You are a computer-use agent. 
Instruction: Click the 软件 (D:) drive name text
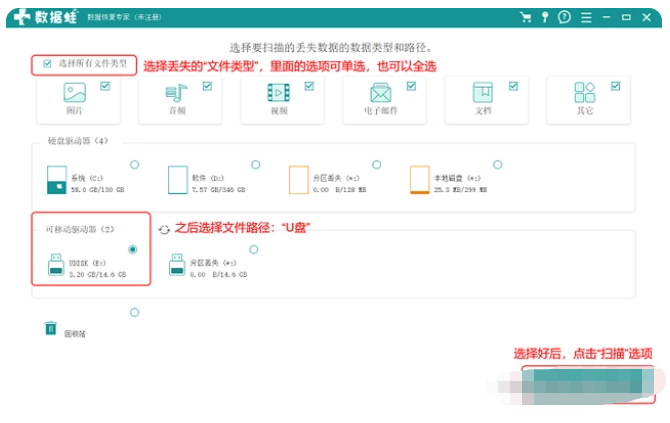208,178
